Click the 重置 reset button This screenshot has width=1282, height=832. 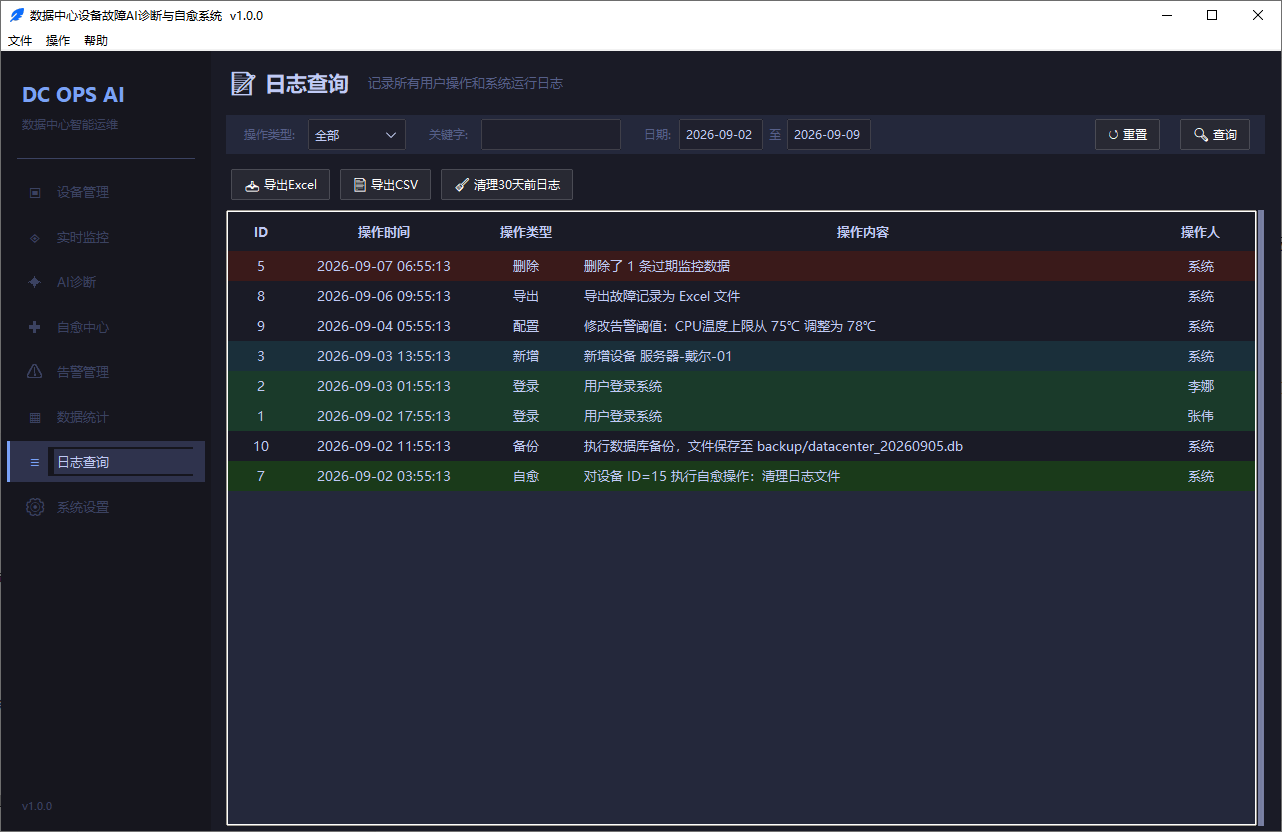[x=1127, y=135]
